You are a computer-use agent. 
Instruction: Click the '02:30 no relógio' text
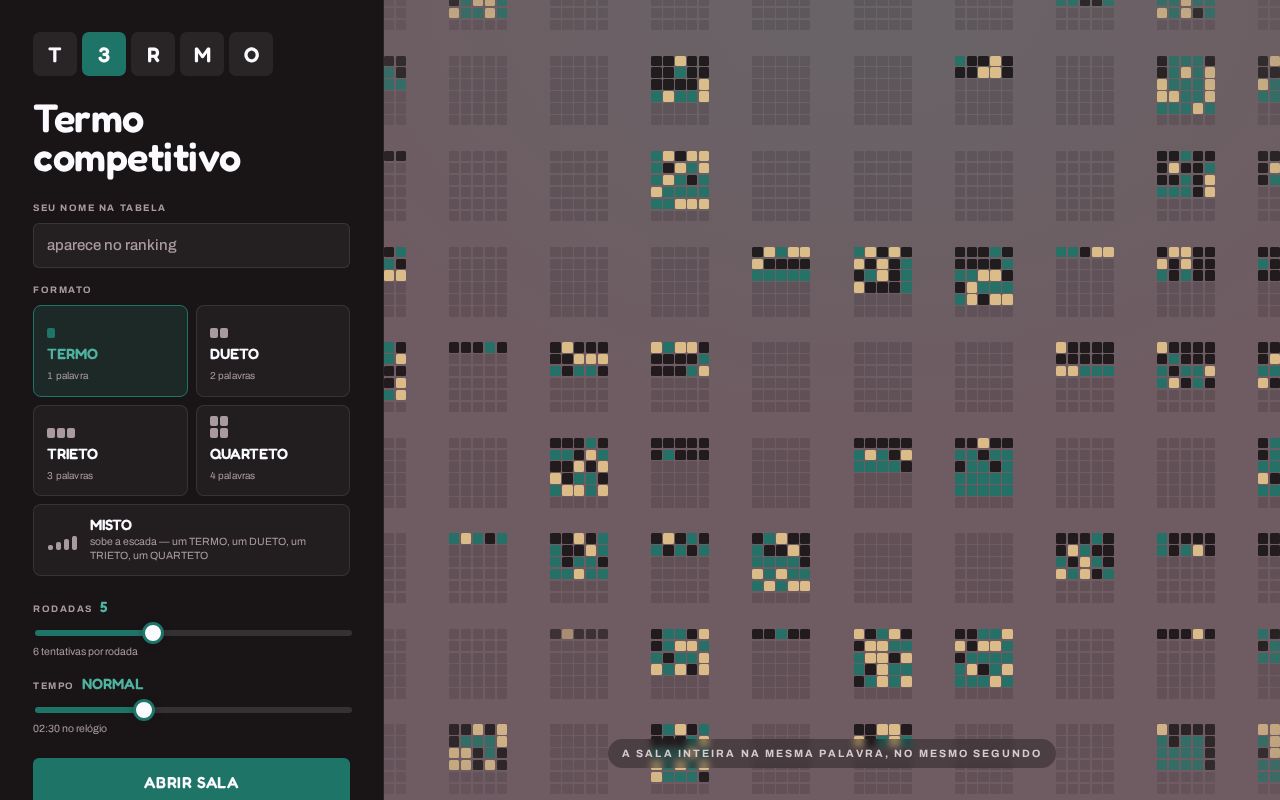[x=70, y=729]
